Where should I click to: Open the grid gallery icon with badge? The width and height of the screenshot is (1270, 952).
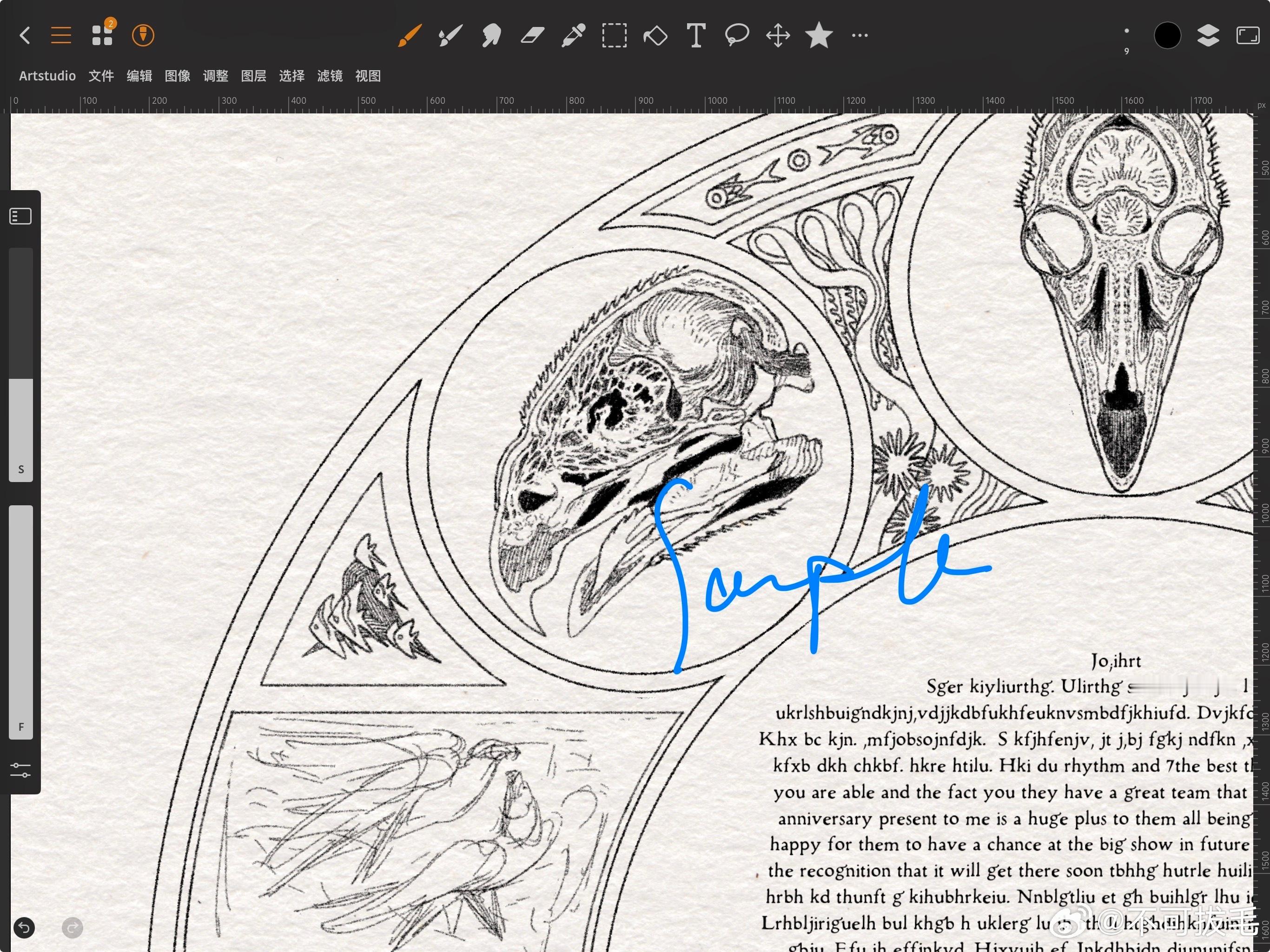coord(103,33)
